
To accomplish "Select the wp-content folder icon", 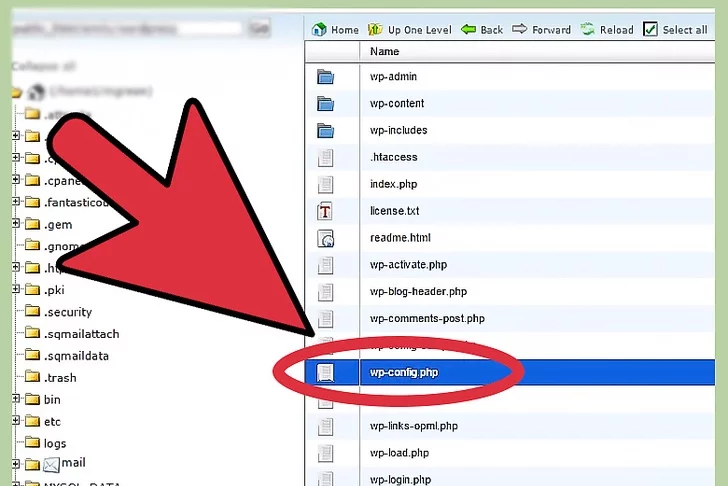I will (325, 103).
